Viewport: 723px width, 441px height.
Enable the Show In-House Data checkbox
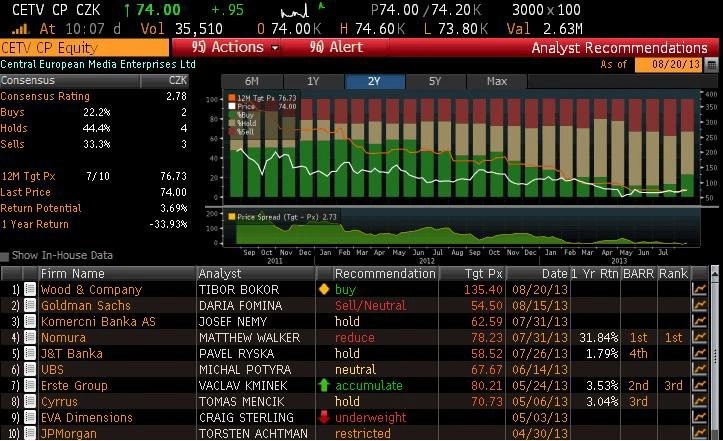[x=5, y=256]
